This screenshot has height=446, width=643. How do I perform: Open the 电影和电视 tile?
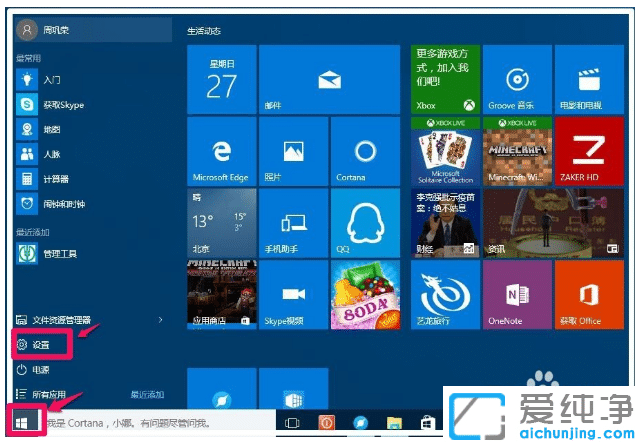[589, 80]
